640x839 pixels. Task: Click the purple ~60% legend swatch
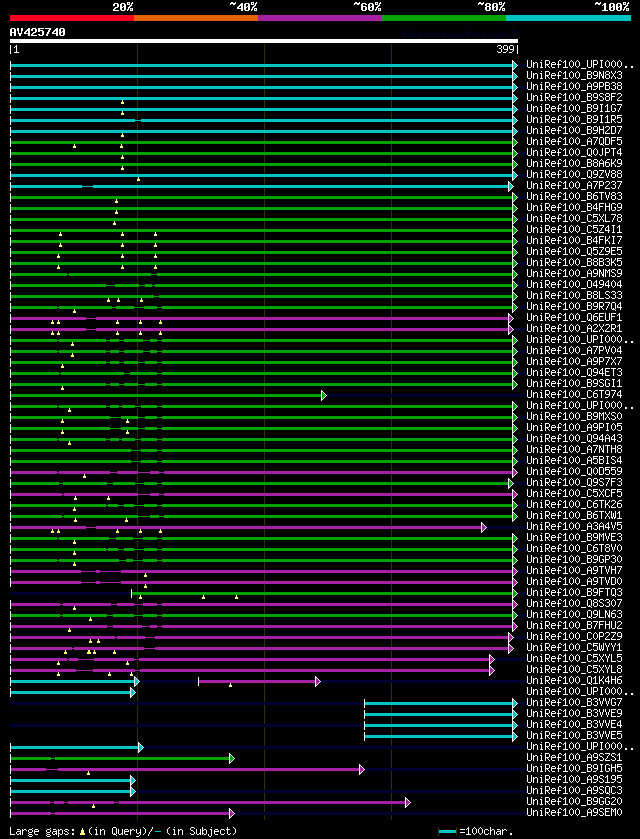click(320, 18)
